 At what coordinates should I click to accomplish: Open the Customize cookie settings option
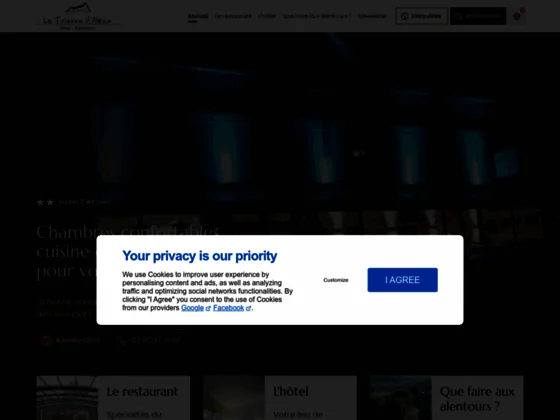click(x=336, y=280)
